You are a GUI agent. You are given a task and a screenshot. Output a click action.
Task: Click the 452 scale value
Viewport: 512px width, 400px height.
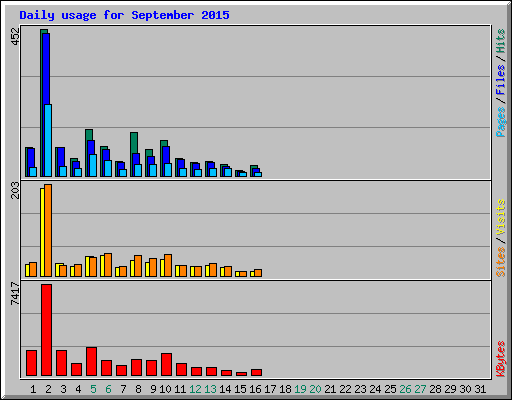coord(15,36)
